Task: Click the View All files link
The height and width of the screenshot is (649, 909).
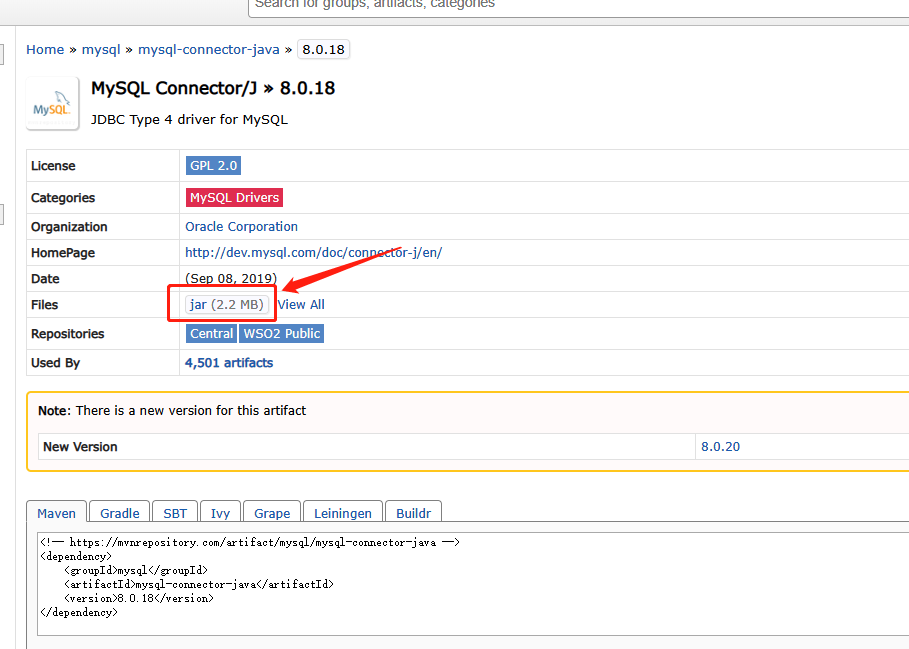Action: pos(301,305)
